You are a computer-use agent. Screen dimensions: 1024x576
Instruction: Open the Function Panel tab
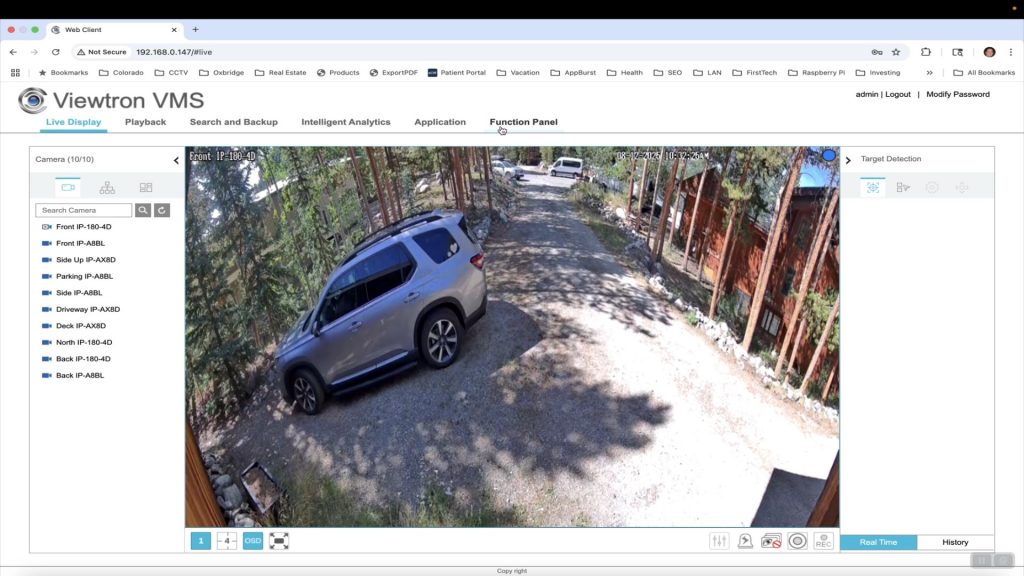point(524,122)
